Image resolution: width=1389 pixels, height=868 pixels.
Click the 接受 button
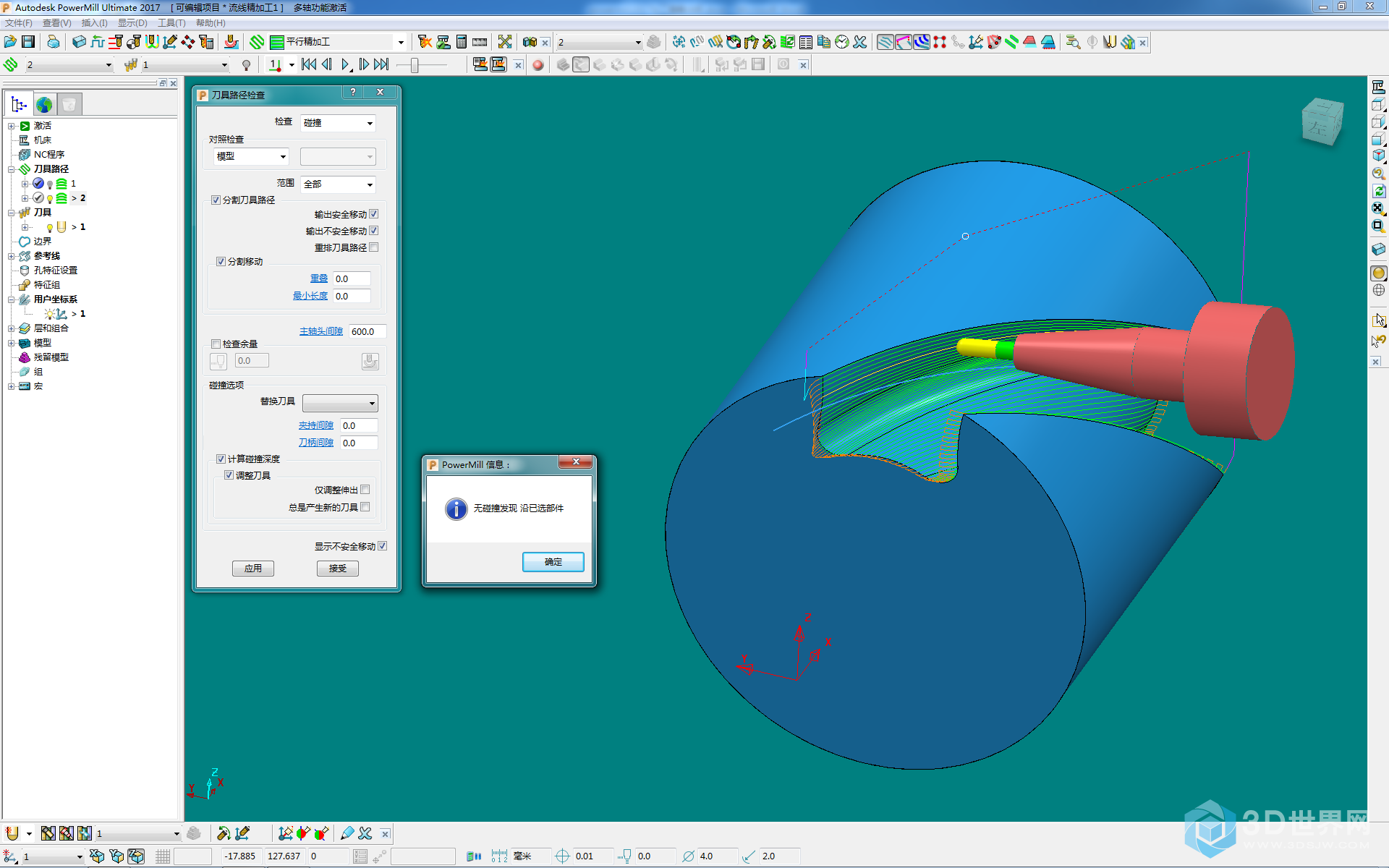pos(338,569)
